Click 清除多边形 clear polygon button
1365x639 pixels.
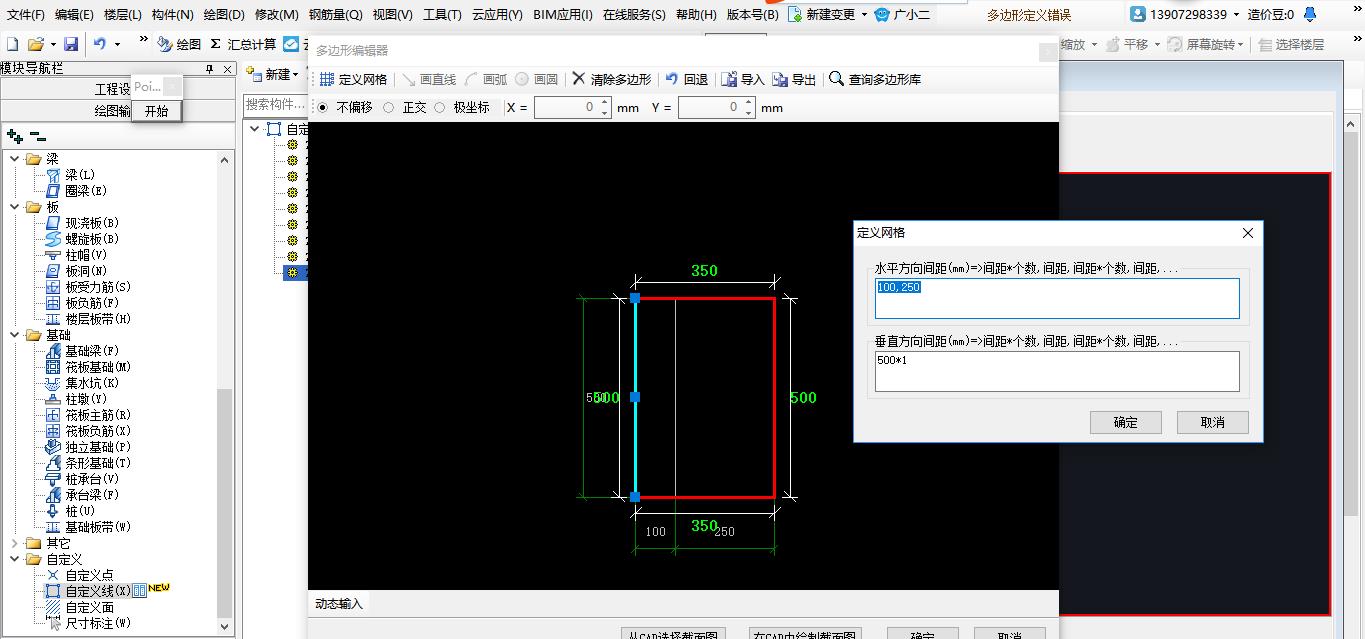coord(612,79)
